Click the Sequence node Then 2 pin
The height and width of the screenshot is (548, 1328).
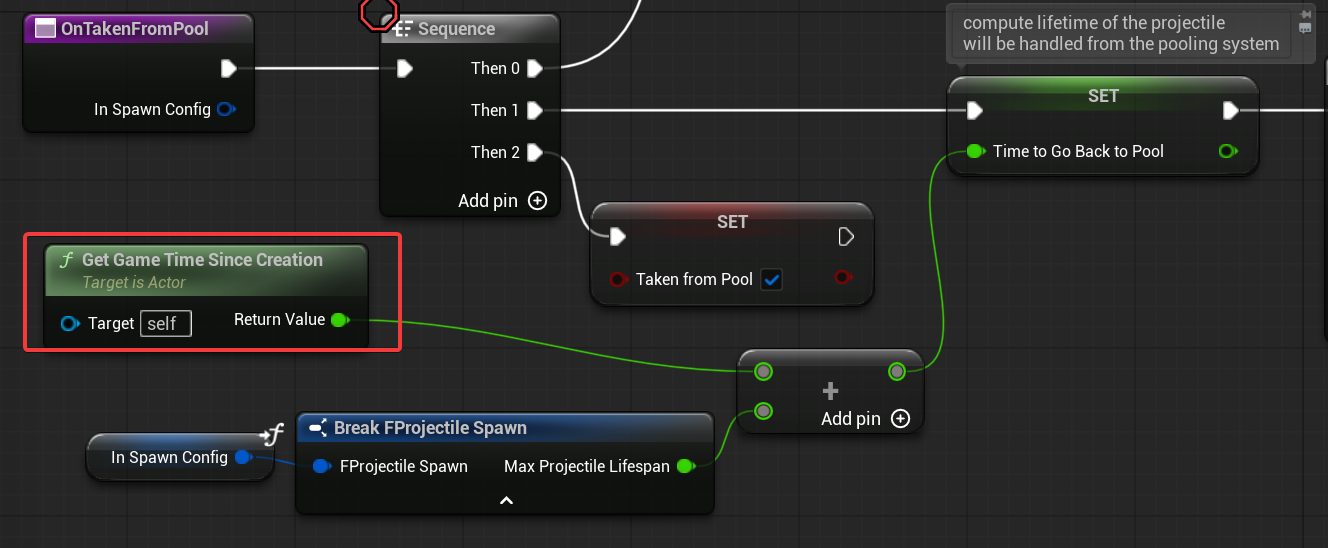pyautogui.click(x=534, y=152)
